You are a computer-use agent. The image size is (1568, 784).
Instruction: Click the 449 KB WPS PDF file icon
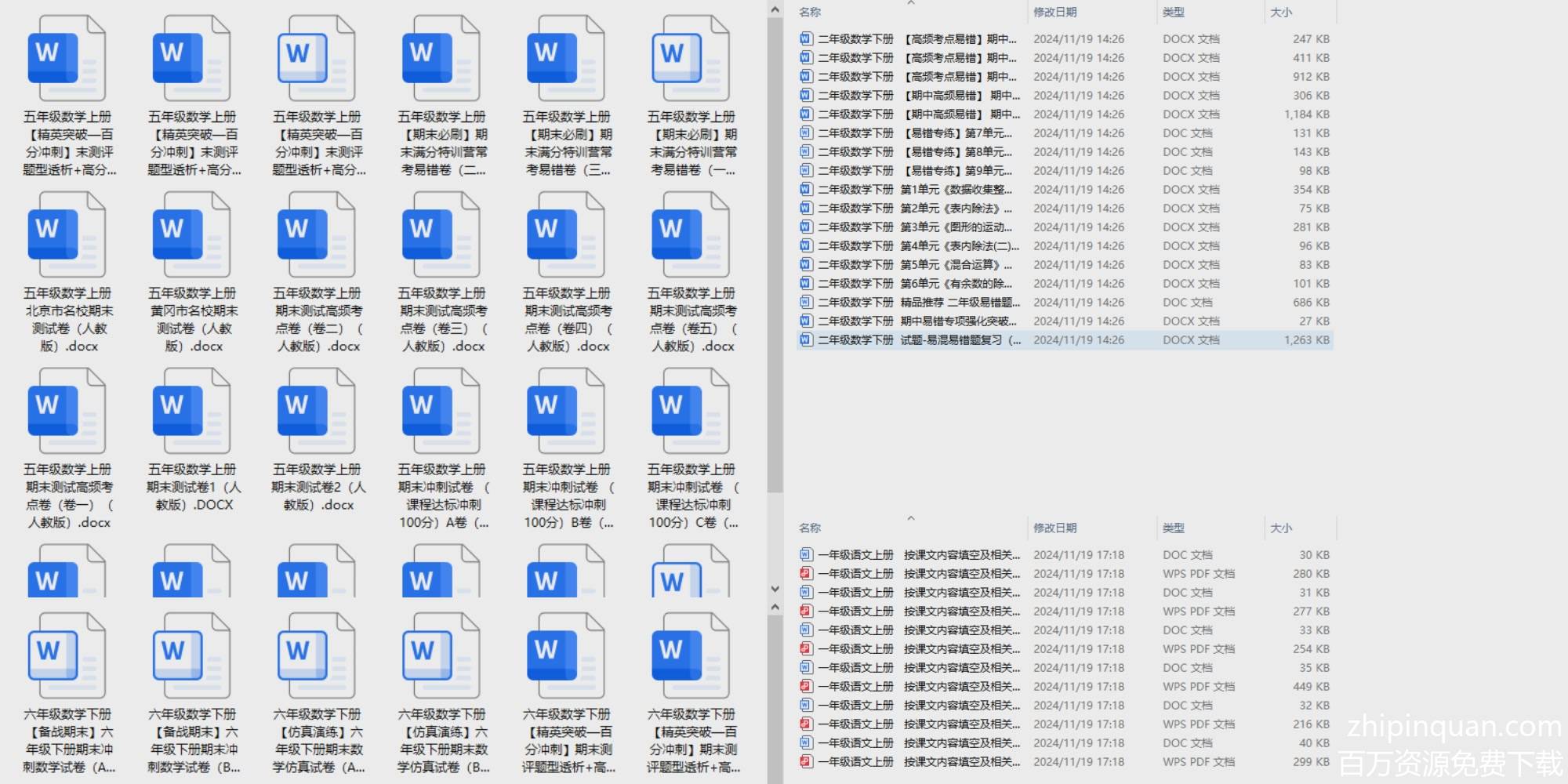pos(805,687)
